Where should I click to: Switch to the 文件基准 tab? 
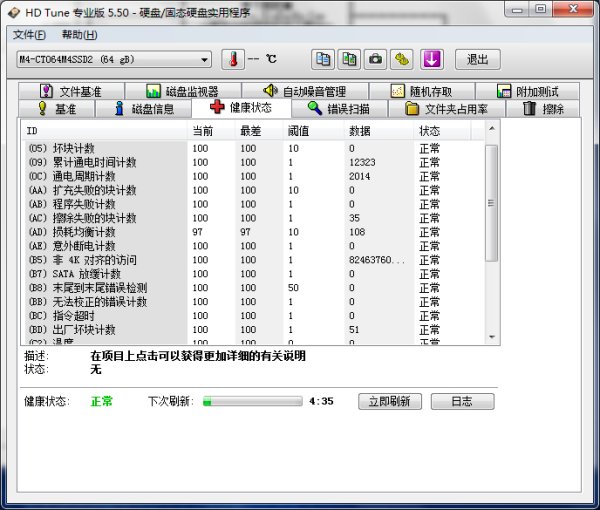click(71, 91)
